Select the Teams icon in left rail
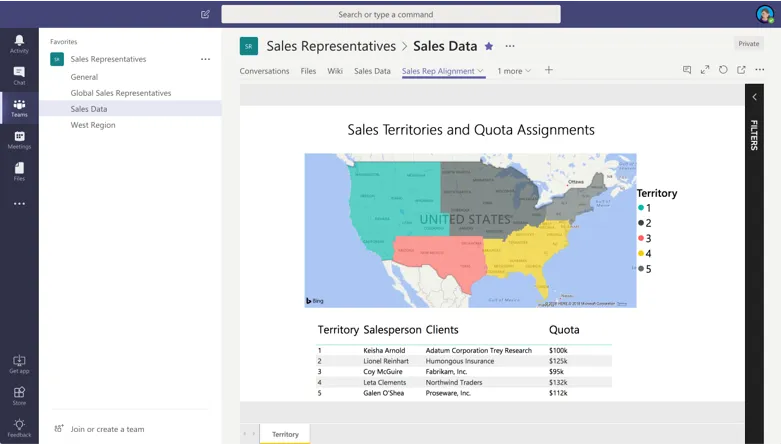The height and width of the screenshot is (444, 781). (19, 104)
